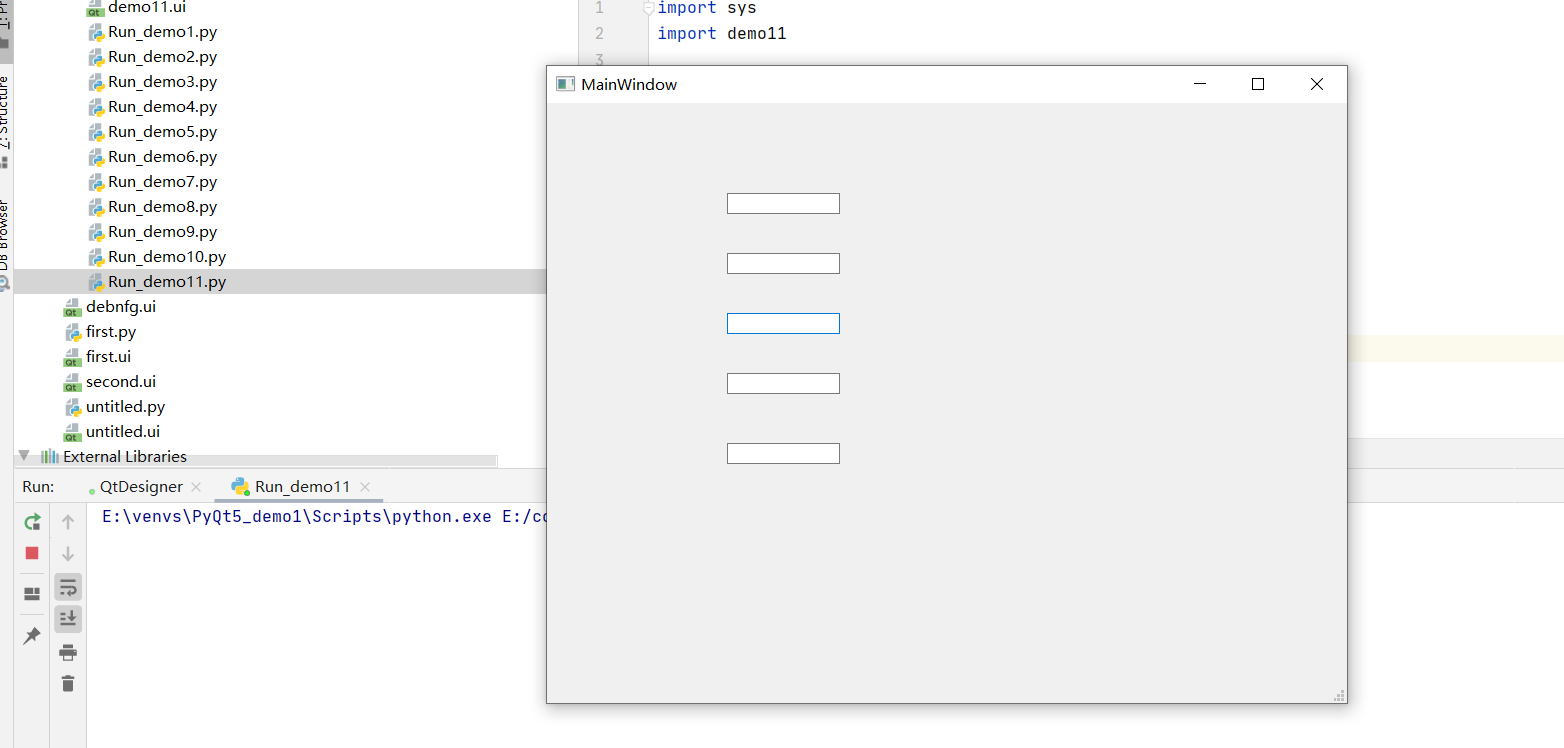Select Run_demo7.py in the project tree

click(162, 182)
